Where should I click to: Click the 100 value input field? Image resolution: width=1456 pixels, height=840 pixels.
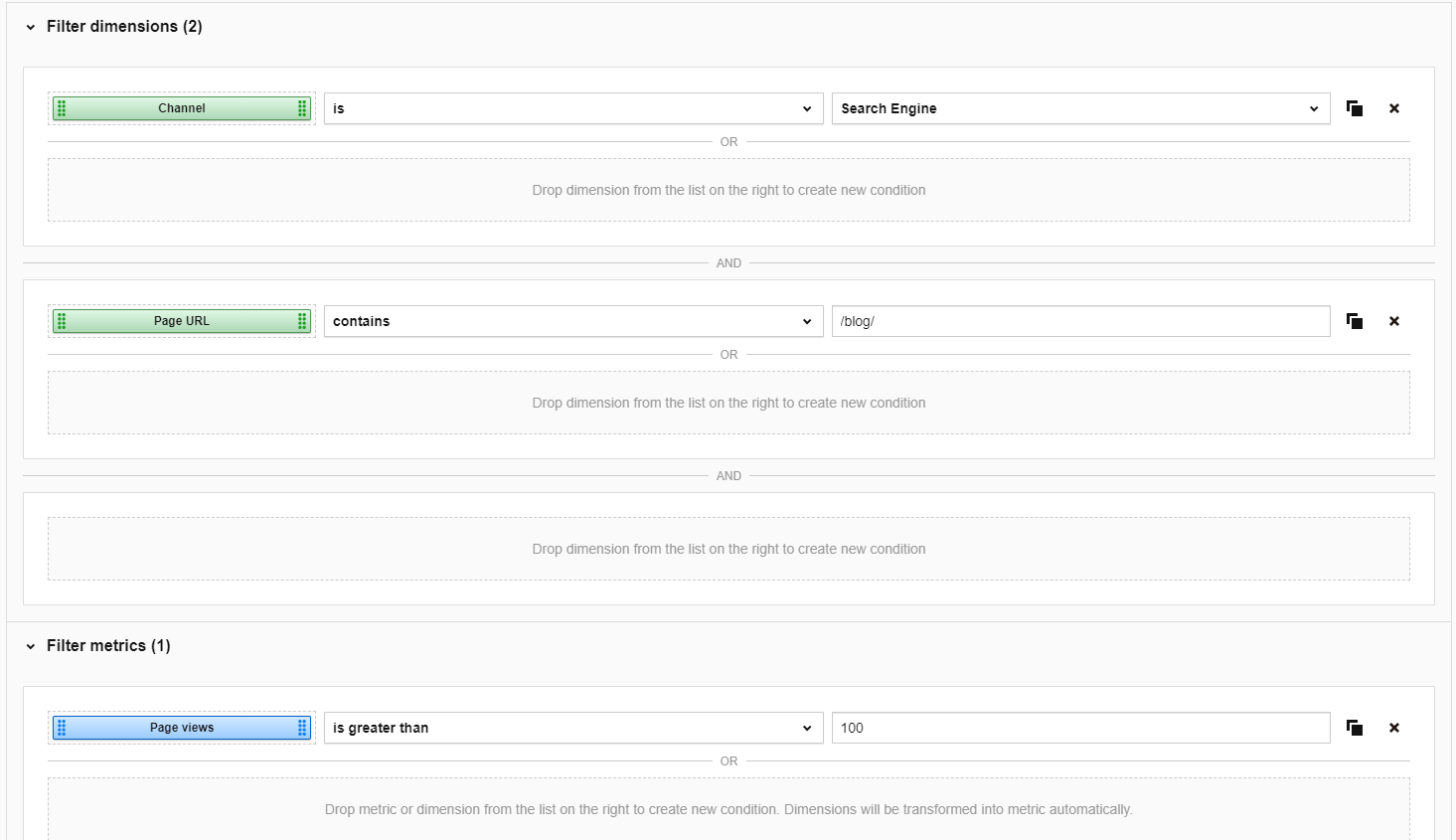click(x=1079, y=728)
